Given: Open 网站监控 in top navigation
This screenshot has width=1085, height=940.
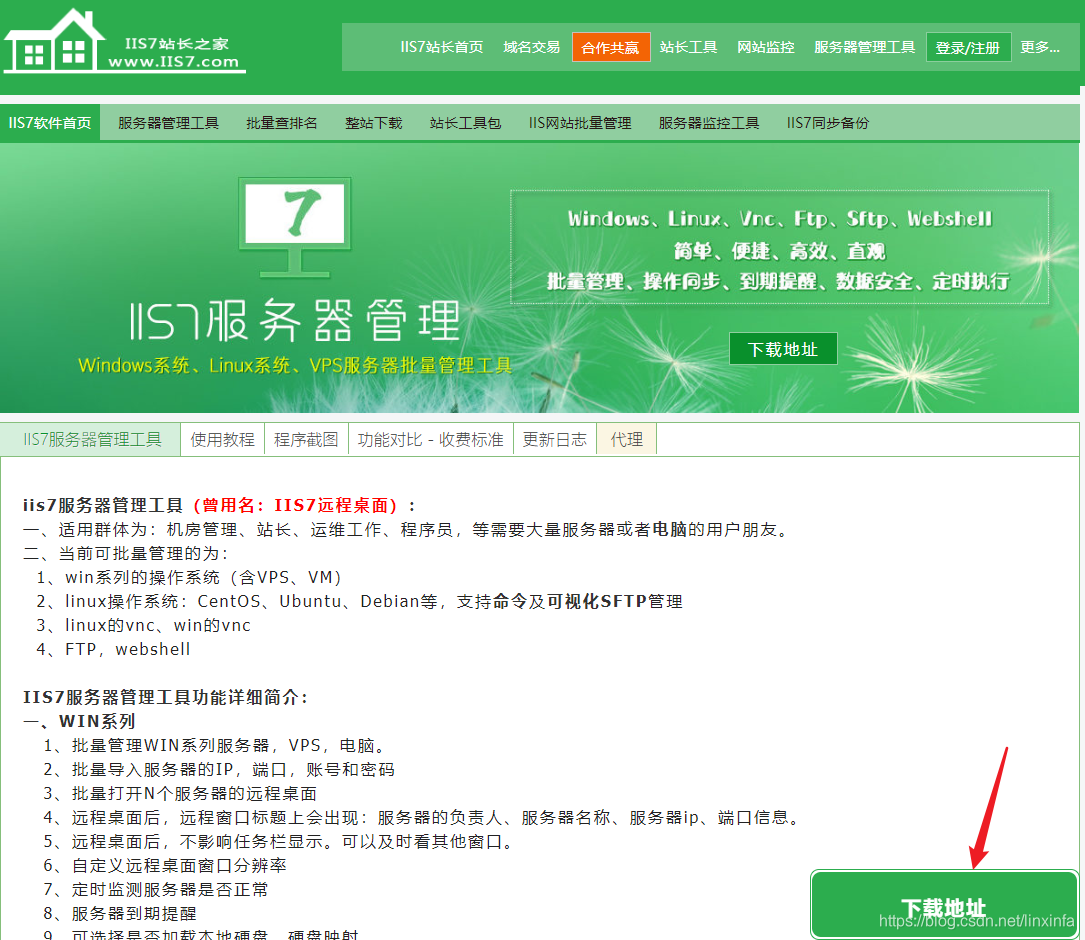Looking at the screenshot, I should click(x=765, y=47).
